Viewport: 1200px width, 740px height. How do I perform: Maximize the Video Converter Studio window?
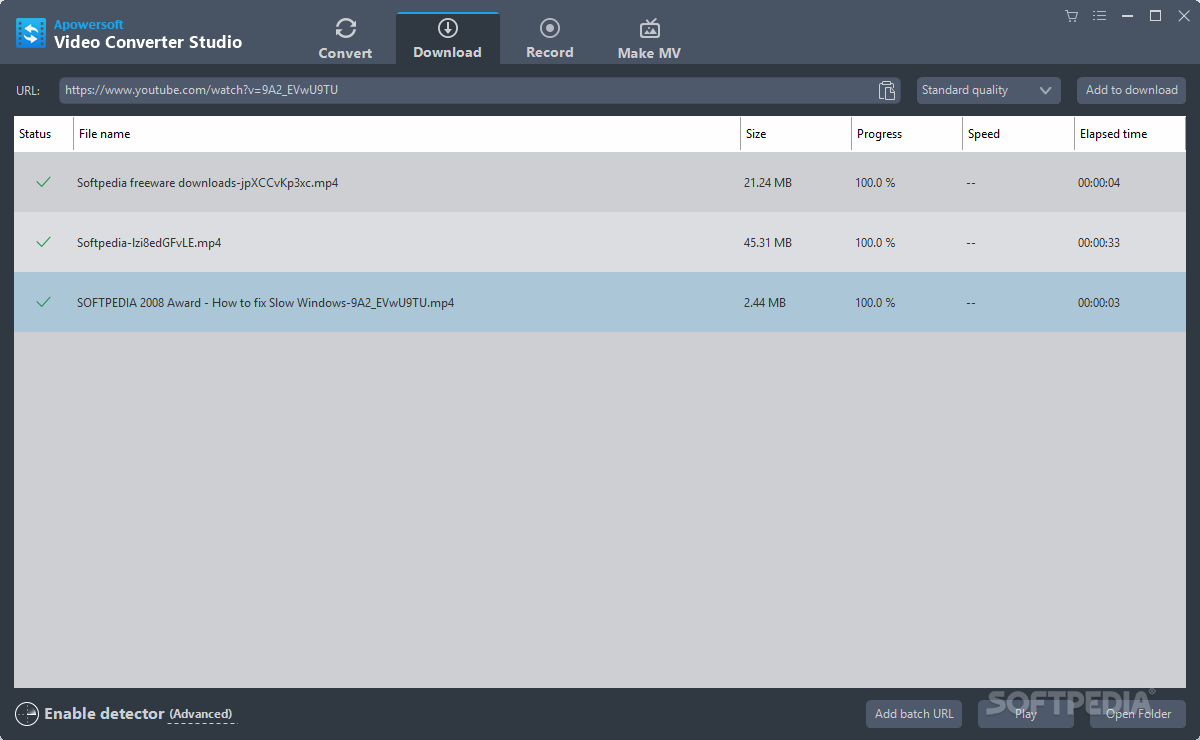click(x=1155, y=16)
